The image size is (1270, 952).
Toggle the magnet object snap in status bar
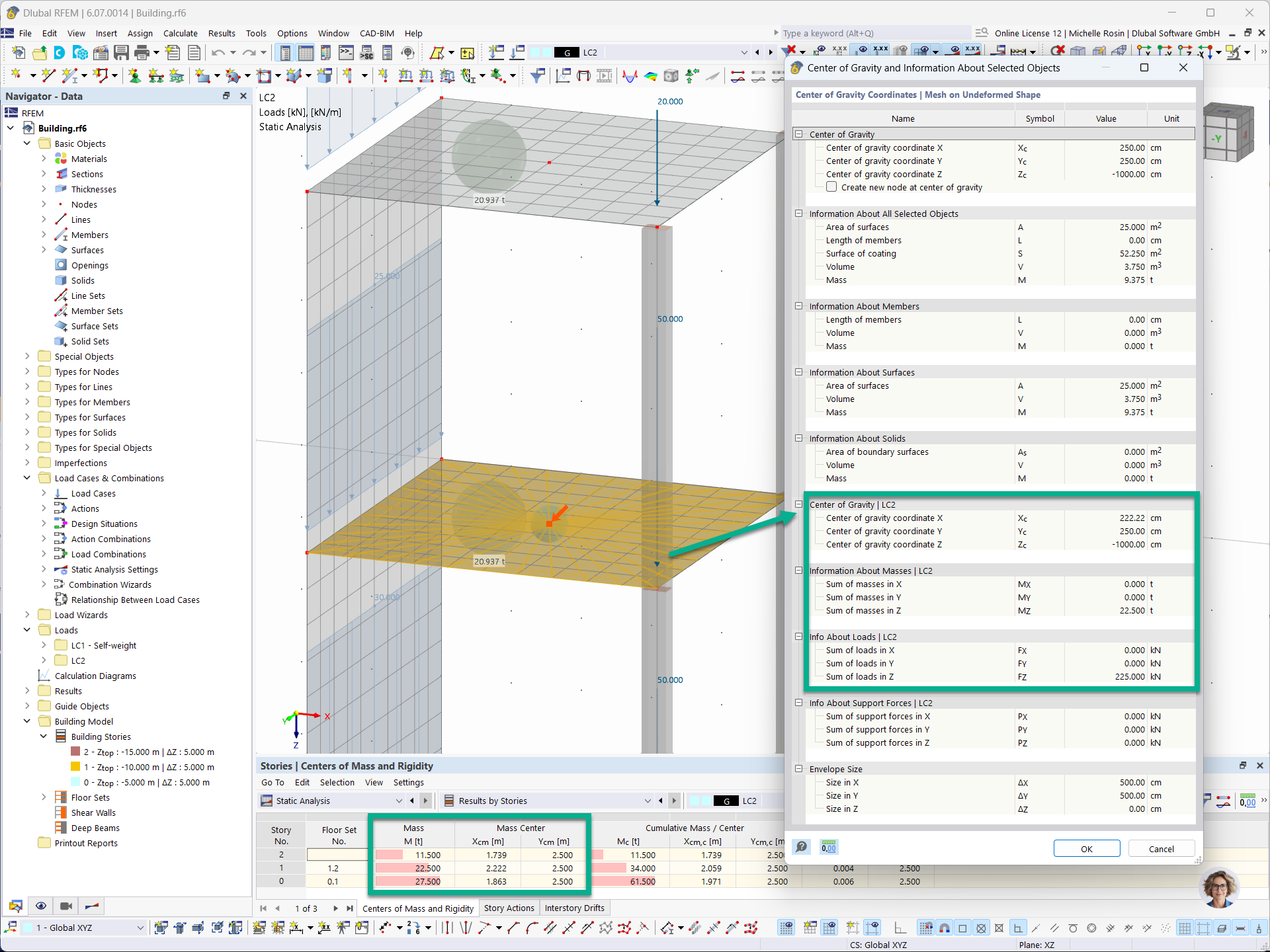(x=944, y=928)
